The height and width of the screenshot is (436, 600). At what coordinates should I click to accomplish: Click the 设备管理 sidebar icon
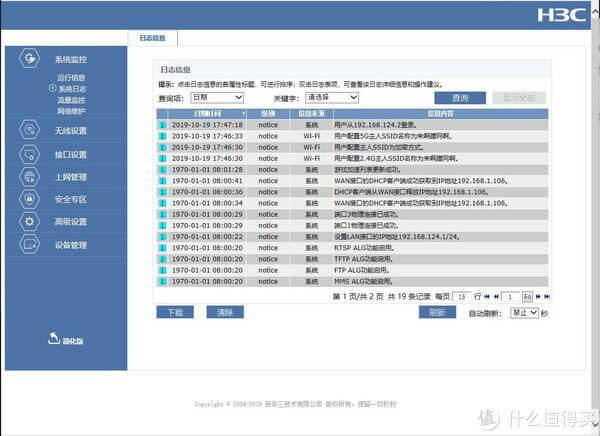(31, 245)
